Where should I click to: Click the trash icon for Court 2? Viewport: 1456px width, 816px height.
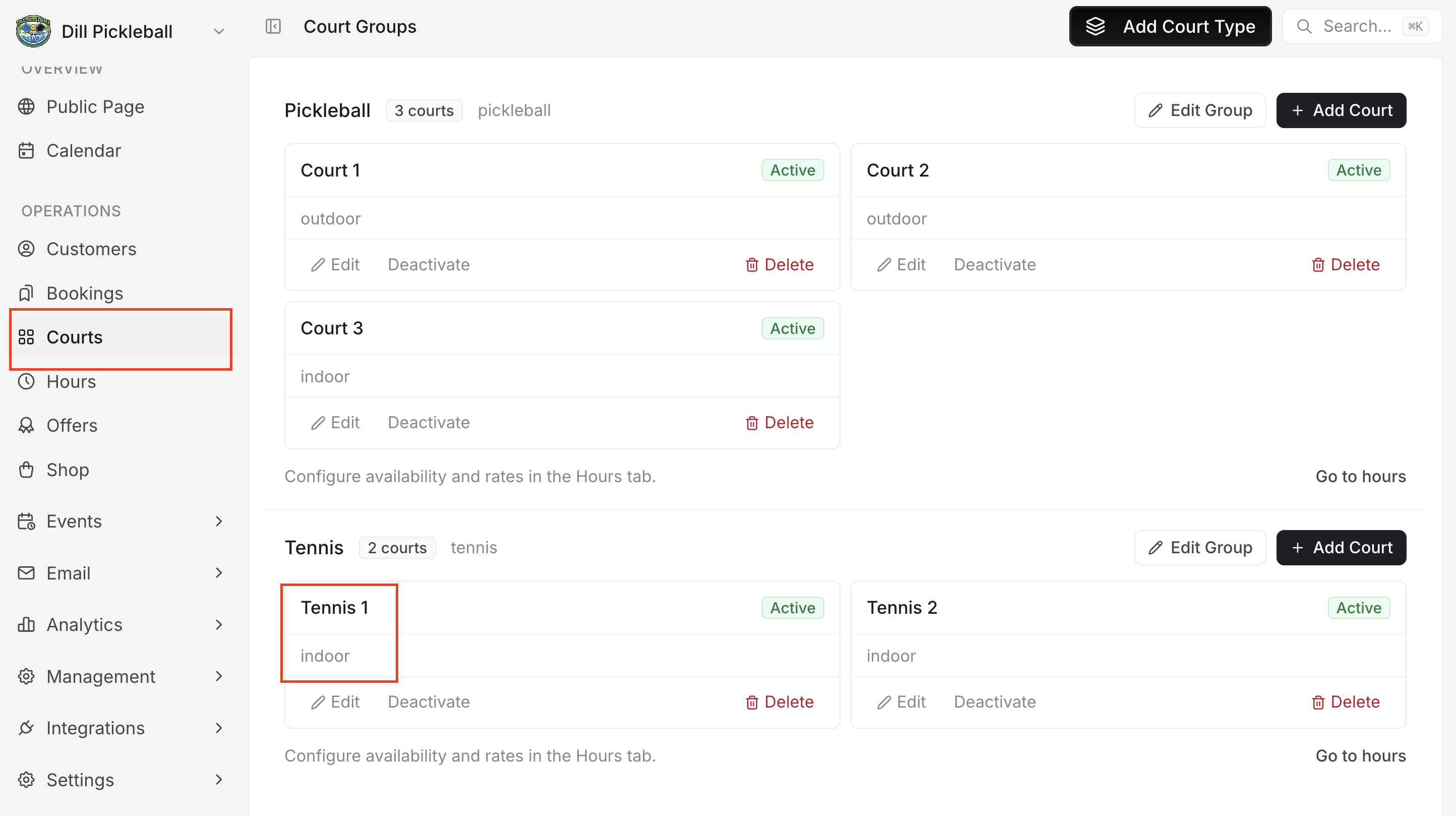tap(1317, 265)
